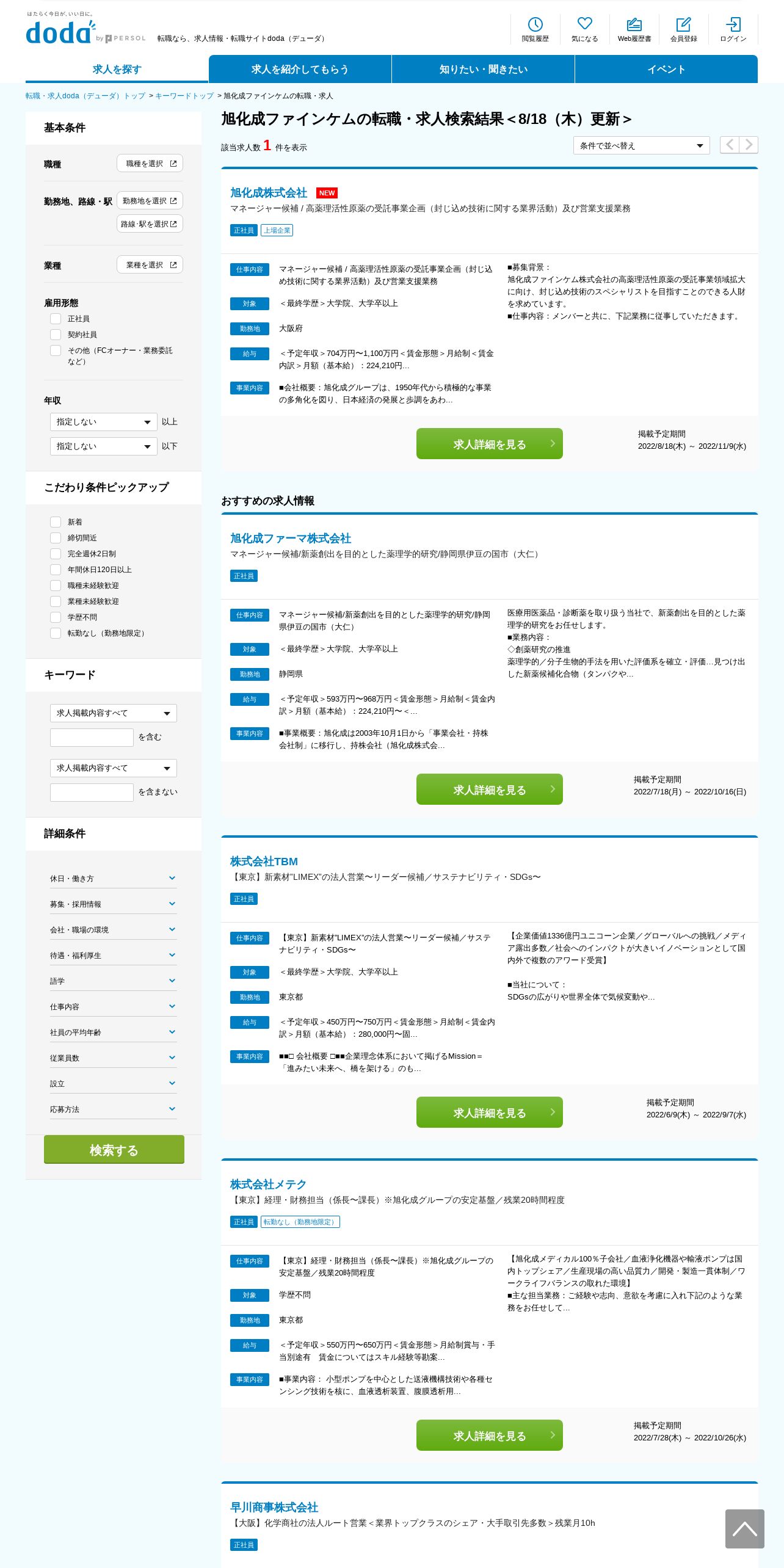Open the 条件で並べ替え sort dropdown

641,145
